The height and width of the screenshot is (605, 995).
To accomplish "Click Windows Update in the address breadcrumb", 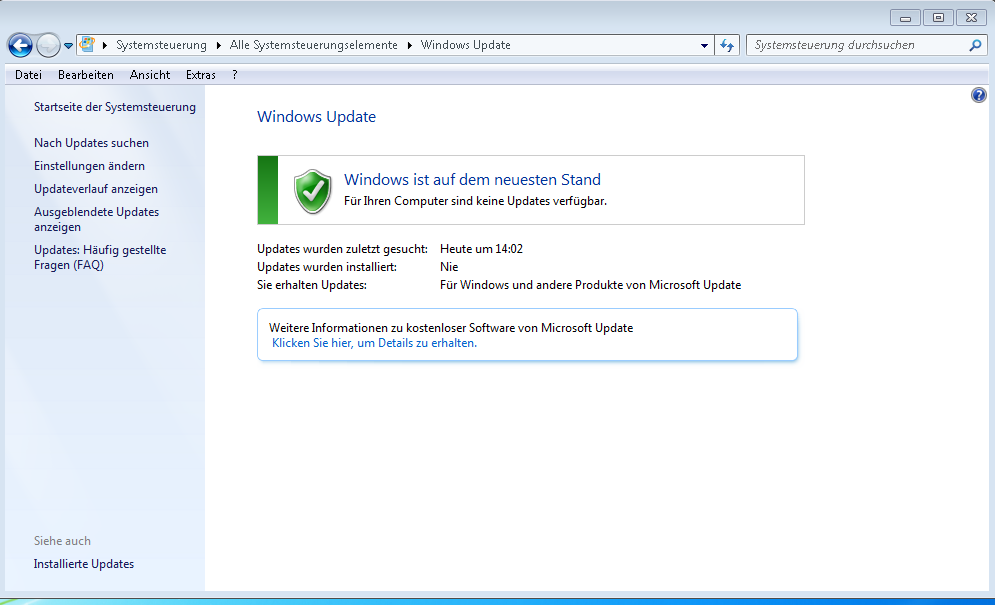I will (x=466, y=45).
